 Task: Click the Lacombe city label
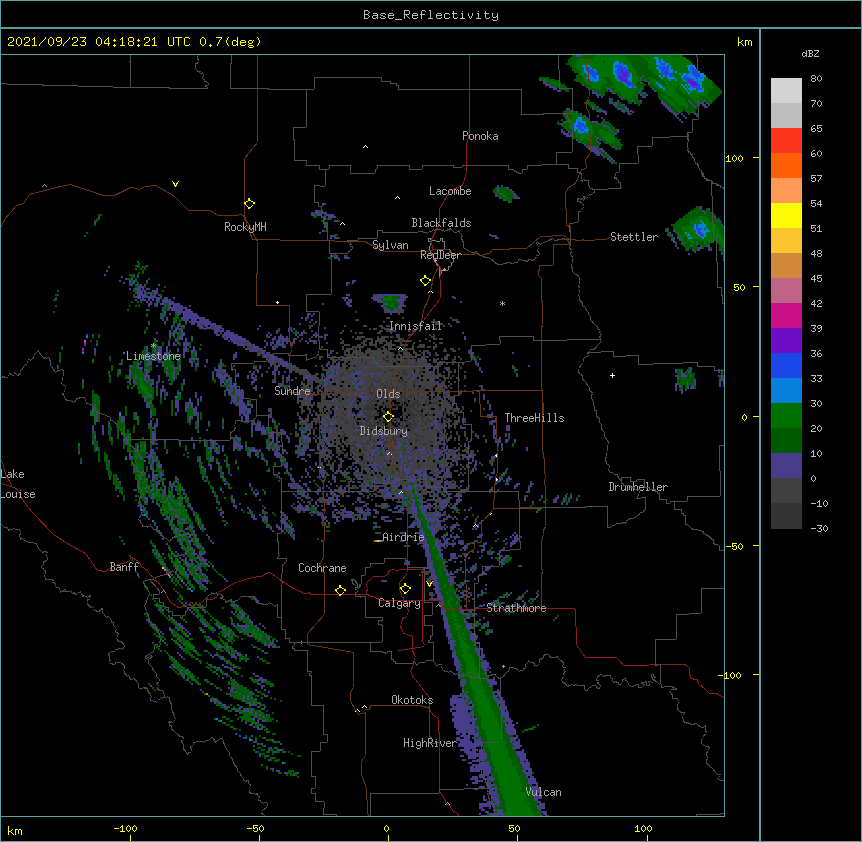coord(450,191)
